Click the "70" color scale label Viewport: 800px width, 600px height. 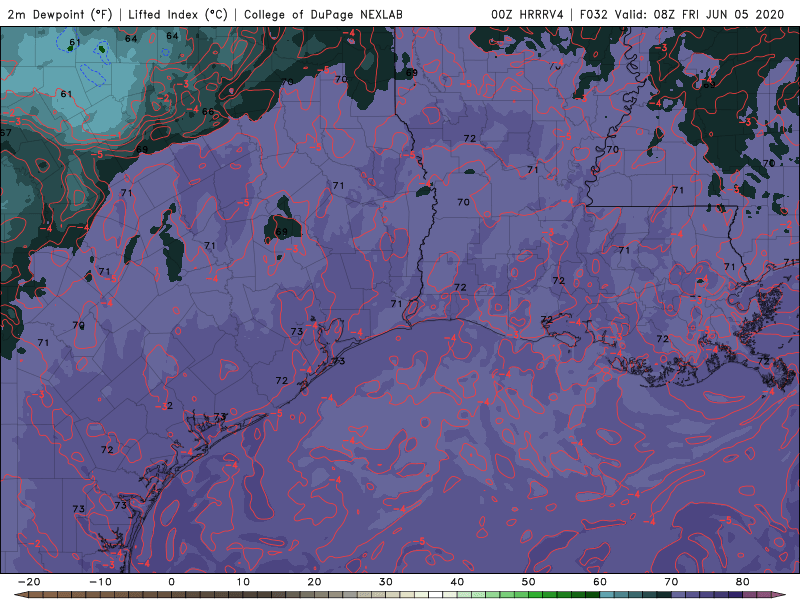tap(671, 582)
